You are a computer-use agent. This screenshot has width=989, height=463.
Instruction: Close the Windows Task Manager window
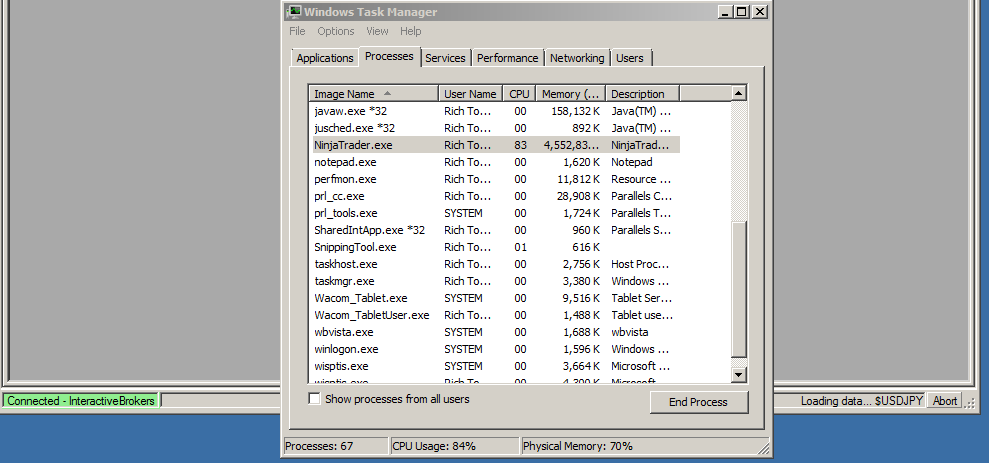click(759, 11)
